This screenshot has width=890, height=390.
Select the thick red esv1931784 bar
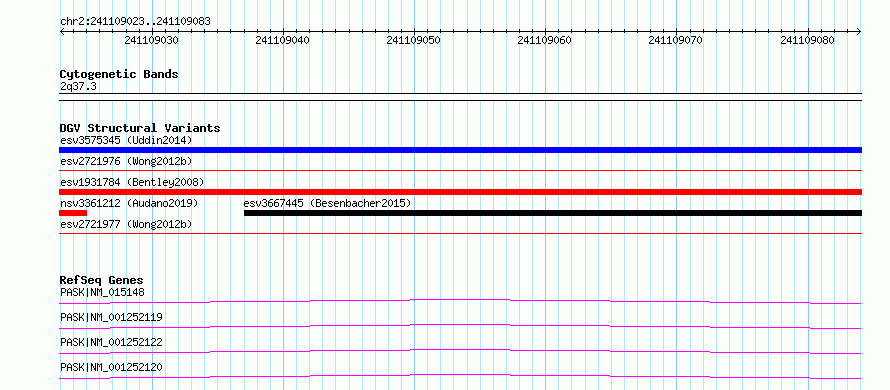tap(460, 192)
